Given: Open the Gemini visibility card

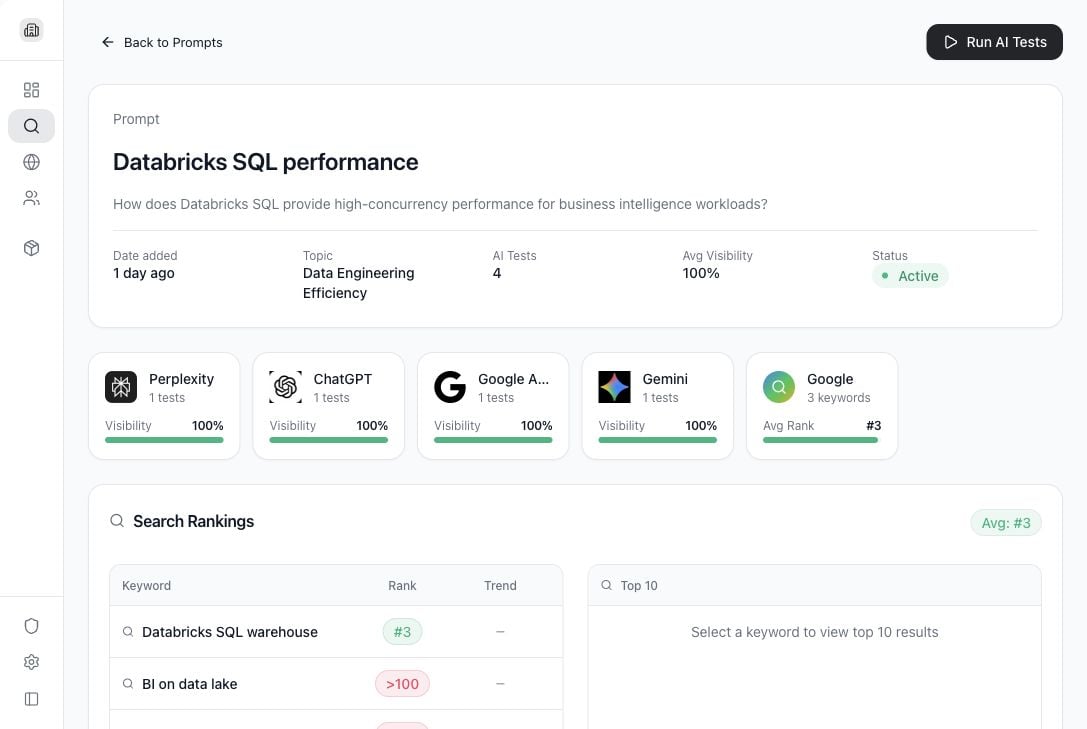Looking at the screenshot, I should tap(658, 406).
